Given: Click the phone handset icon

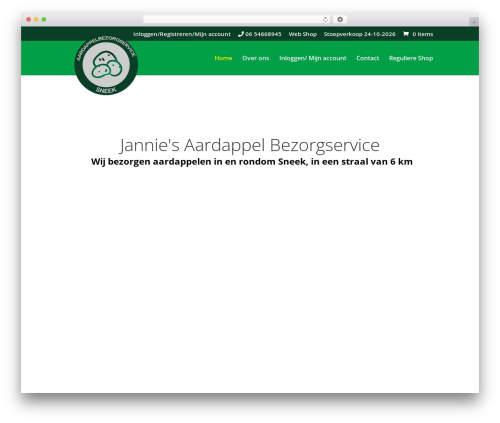Looking at the screenshot, I should pyautogui.click(x=241, y=34).
